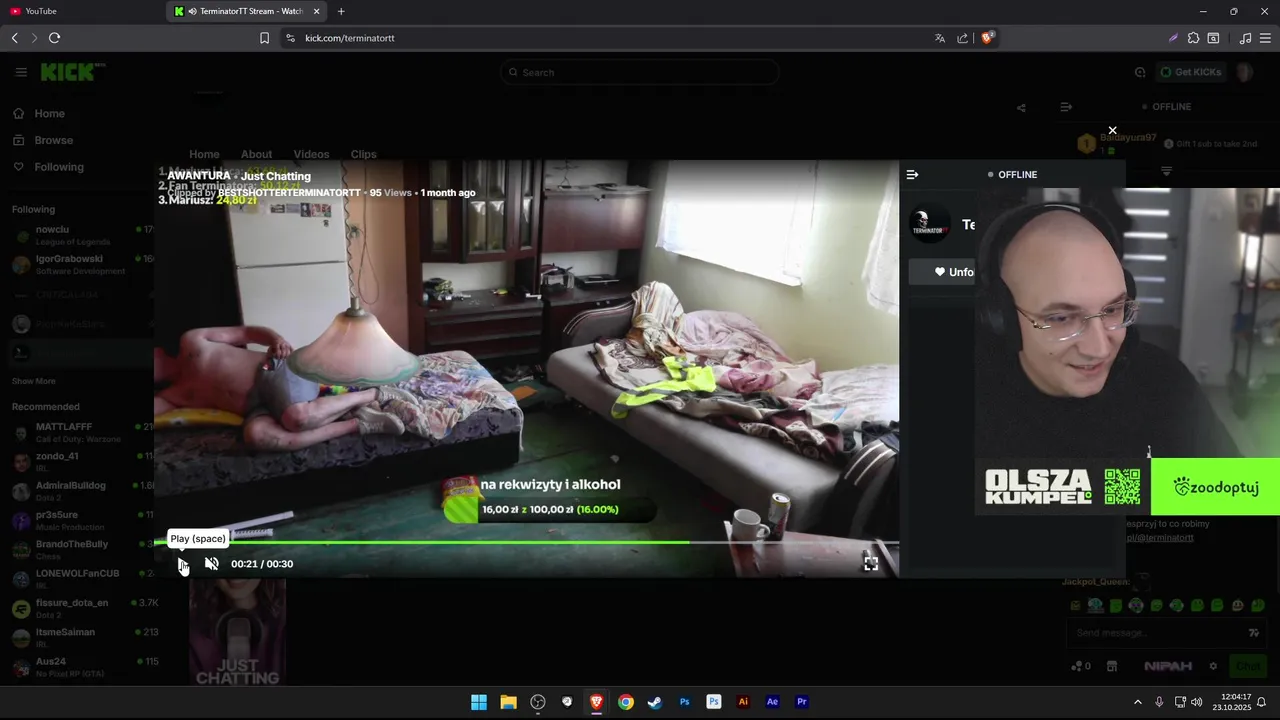Switch to the channel Home tab
Image resolution: width=1280 pixels, height=720 pixels.
point(204,154)
